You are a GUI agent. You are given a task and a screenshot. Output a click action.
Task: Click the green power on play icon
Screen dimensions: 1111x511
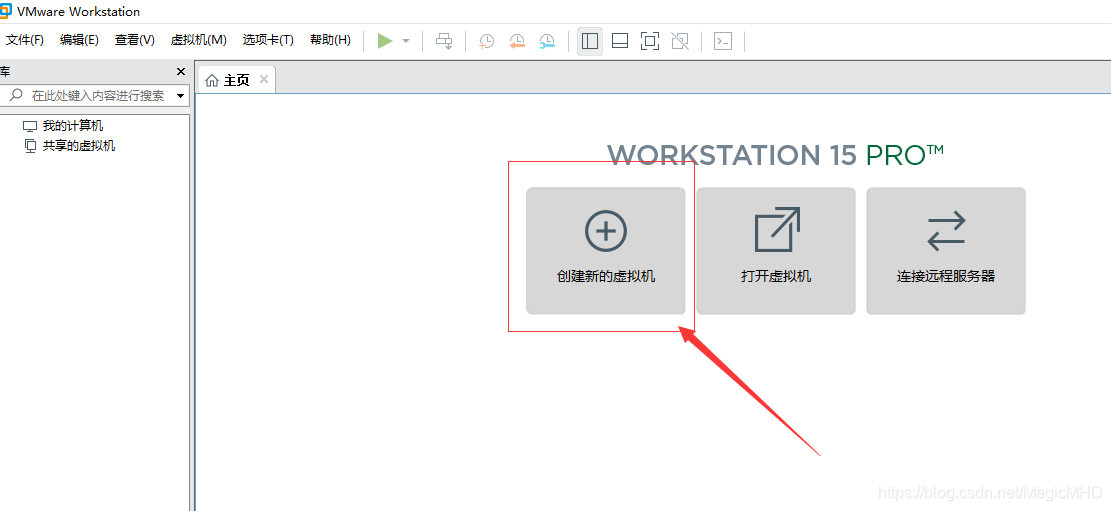pyautogui.click(x=385, y=41)
